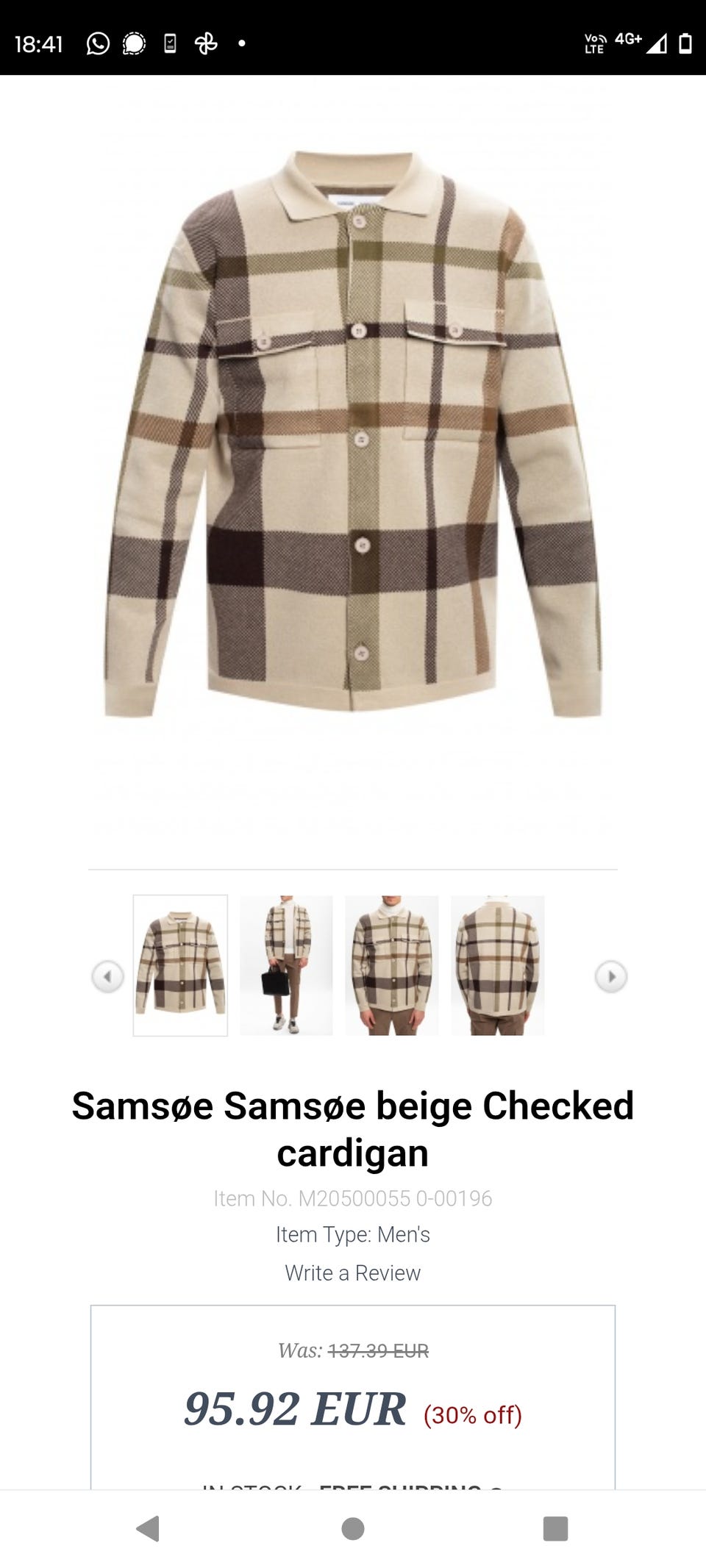Screen dimensions: 706x1568
Task: Tap the 95.92 EUR sale price
Action: [295, 1409]
